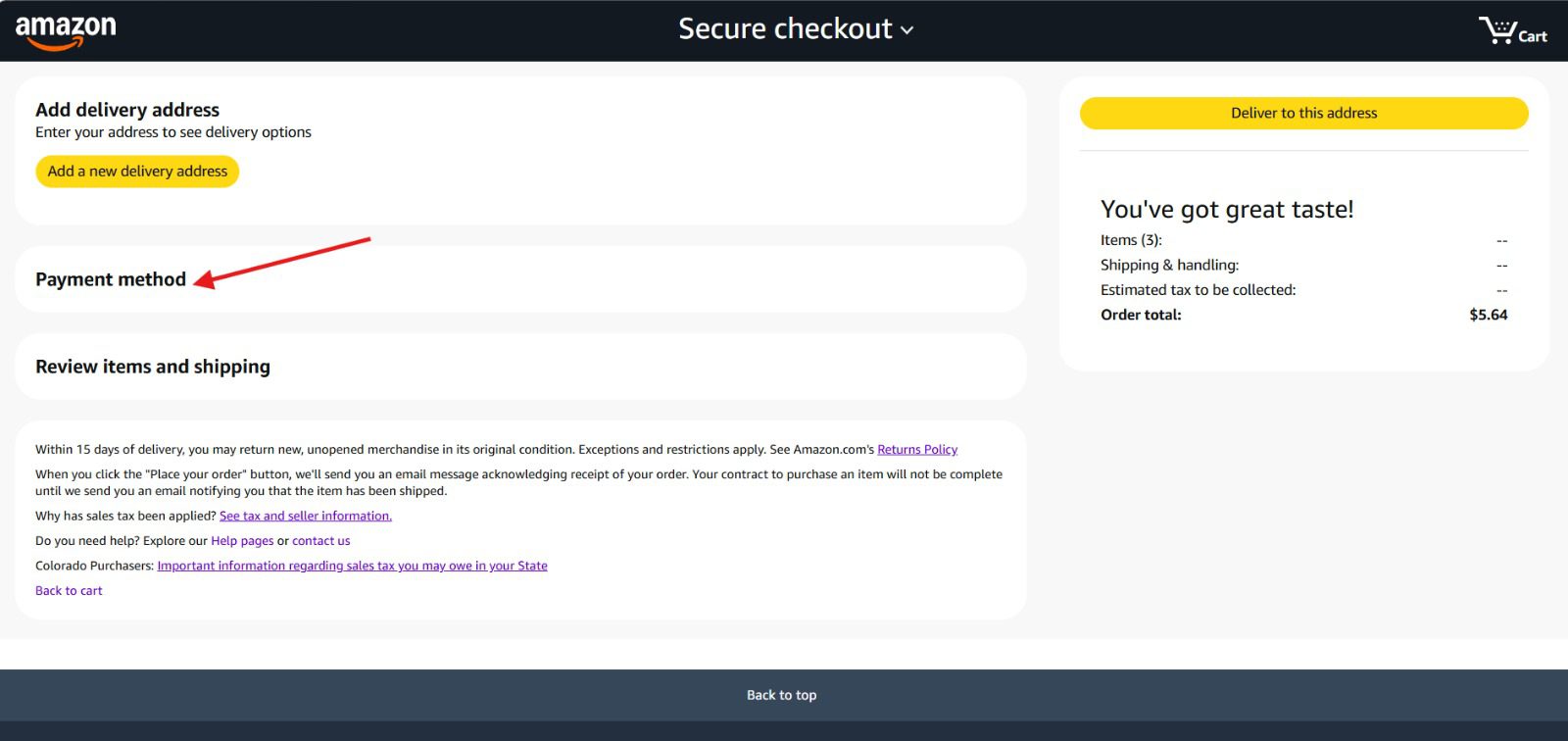Open the Help pages link
Image resolution: width=1568 pixels, height=741 pixels.
242,540
